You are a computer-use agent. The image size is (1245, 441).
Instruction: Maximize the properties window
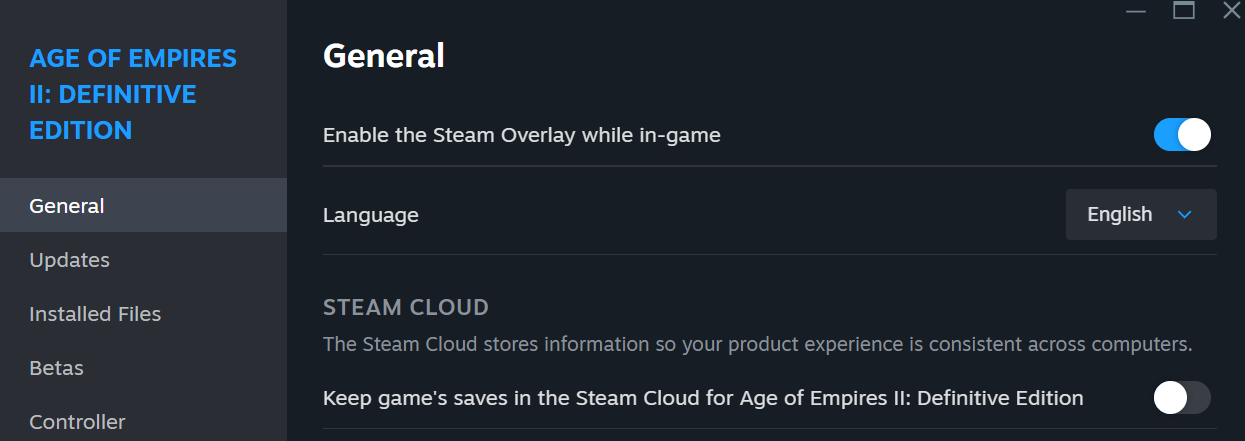pyautogui.click(x=1184, y=11)
